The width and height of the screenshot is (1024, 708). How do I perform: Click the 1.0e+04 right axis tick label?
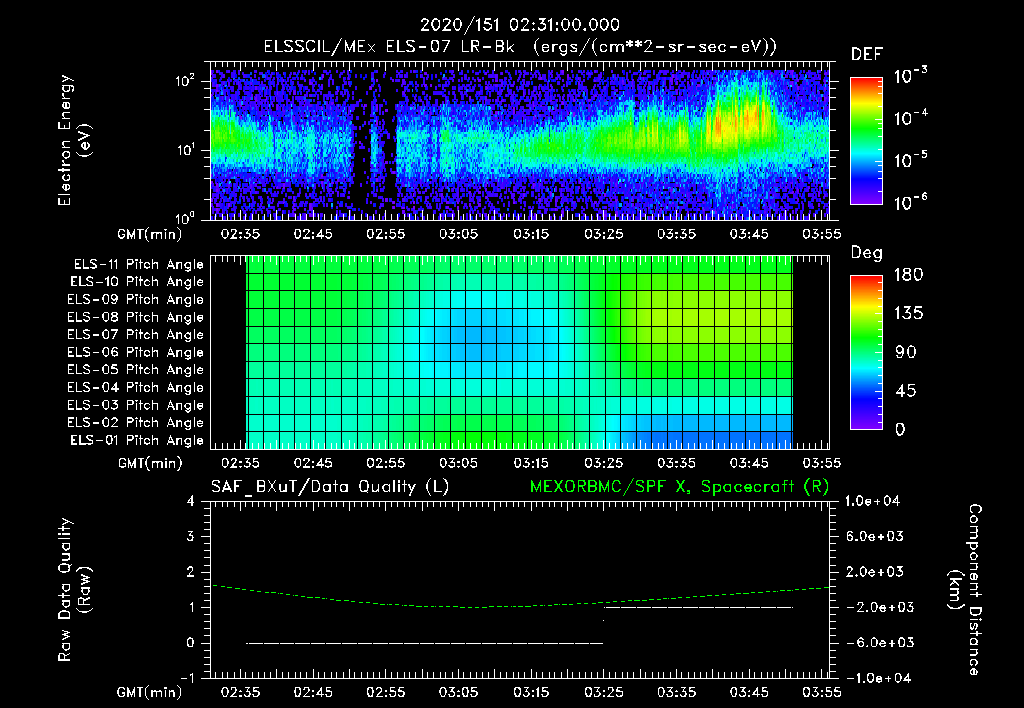pyautogui.click(x=872, y=501)
